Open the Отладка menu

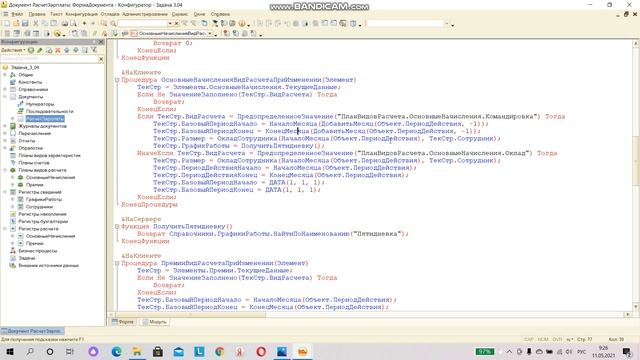[110, 14]
